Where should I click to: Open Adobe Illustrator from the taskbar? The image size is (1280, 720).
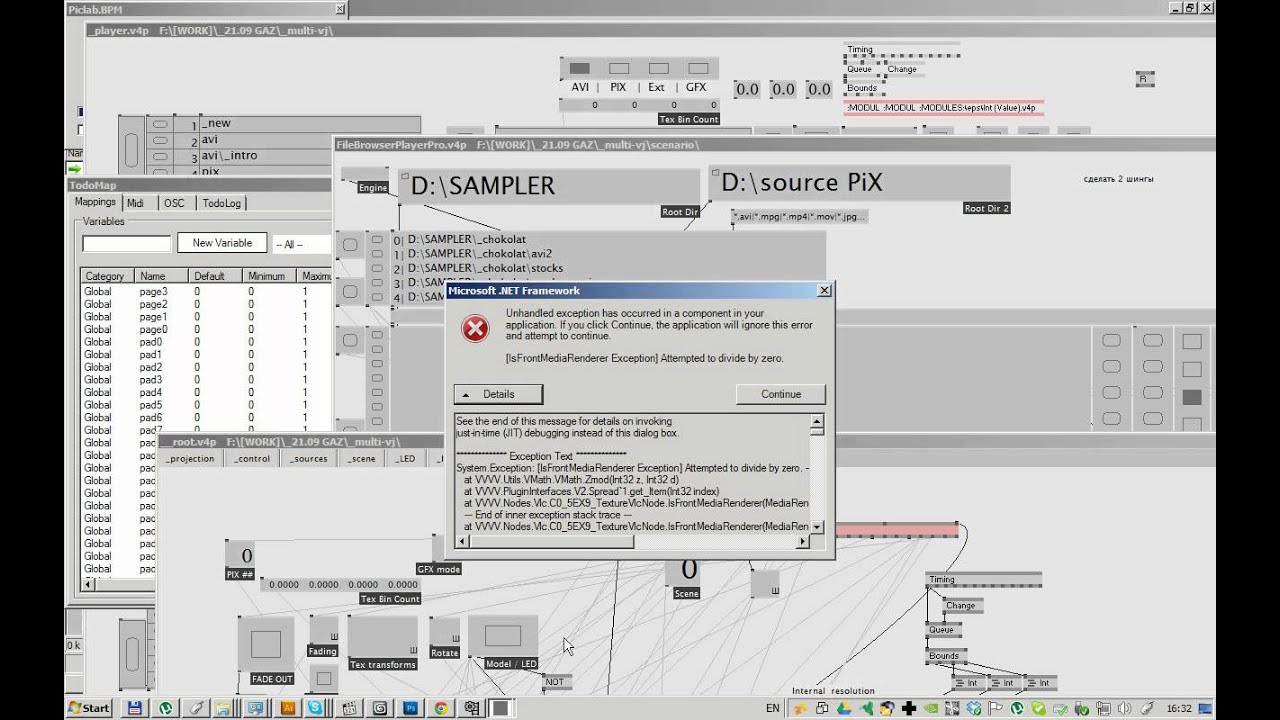click(x=287, y=708)
